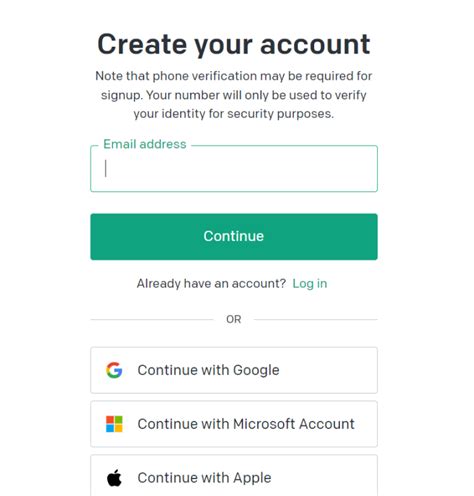Click the black Apple logo icon

114,478
